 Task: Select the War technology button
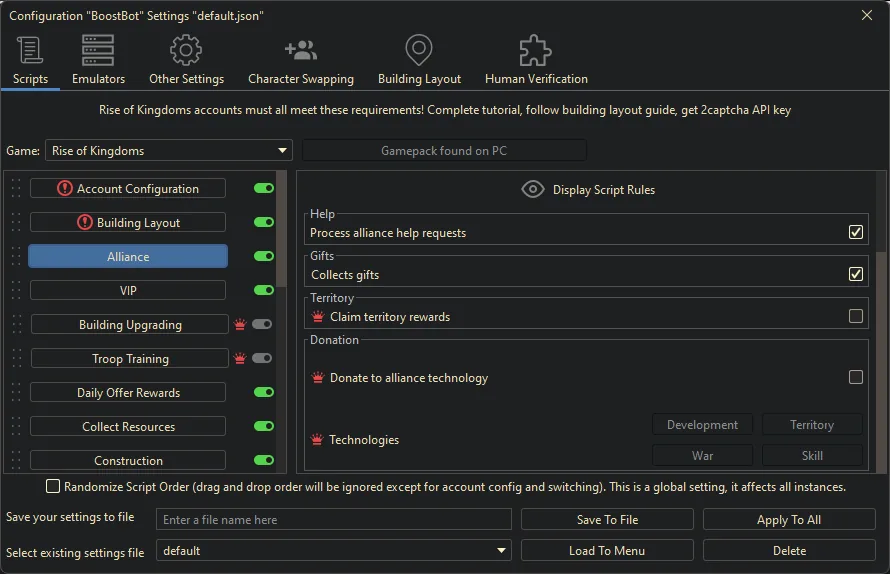[702, 455]
